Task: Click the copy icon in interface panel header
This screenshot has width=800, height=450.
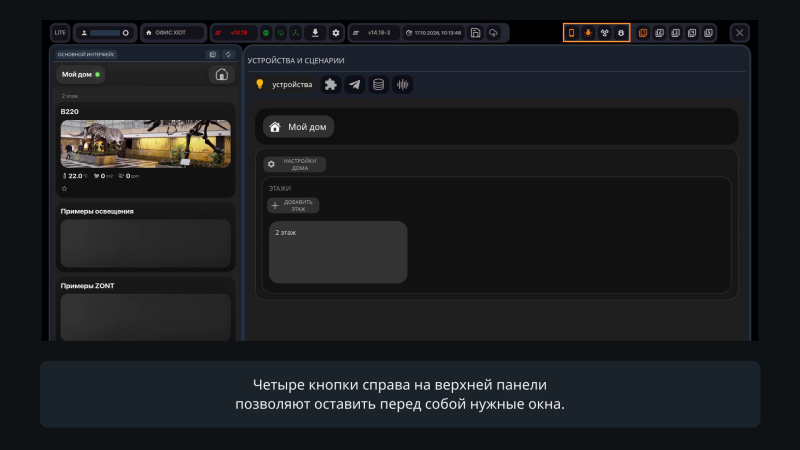Action: 213,54
